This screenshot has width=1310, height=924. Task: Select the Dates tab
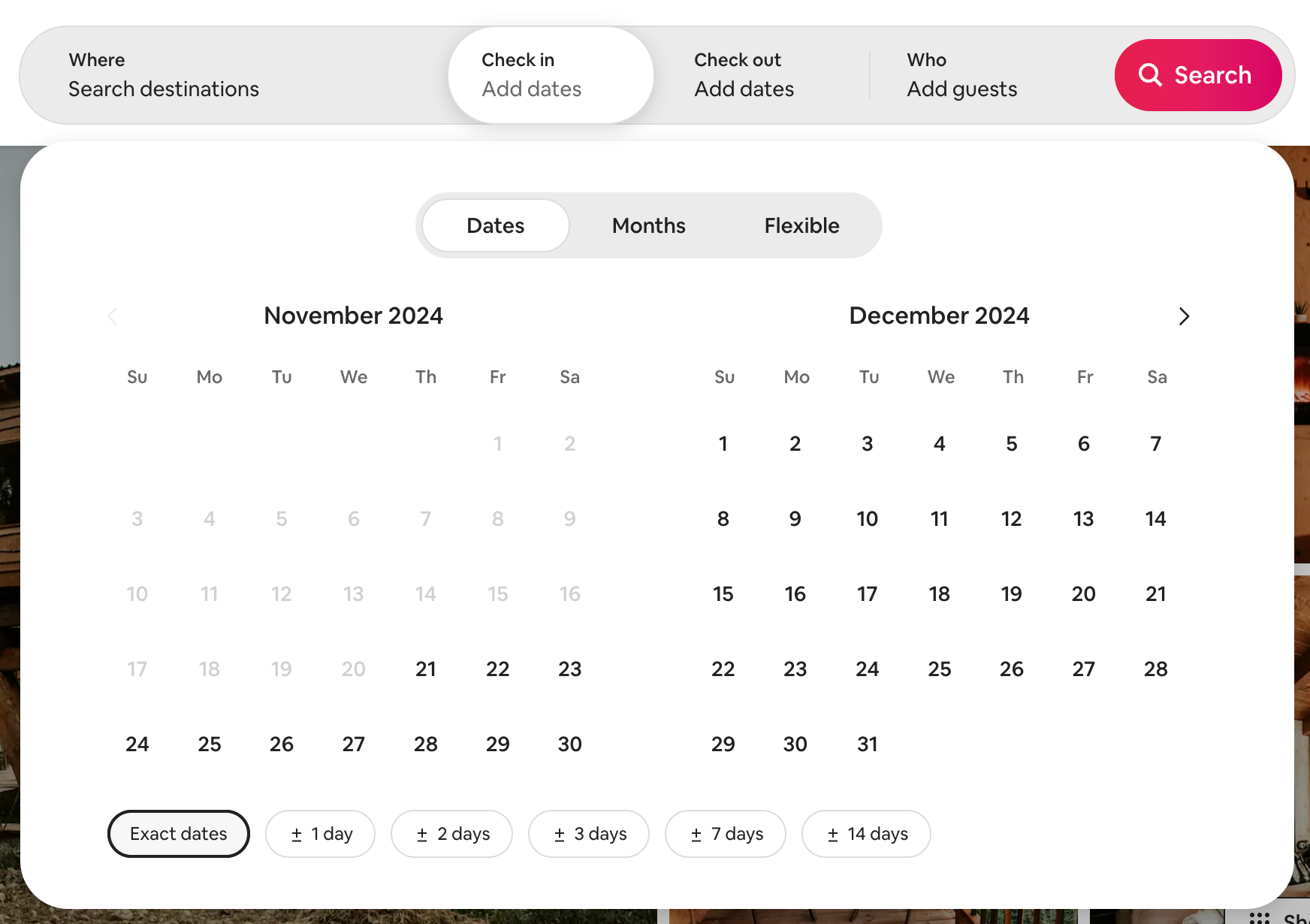[x=494, y=225]
